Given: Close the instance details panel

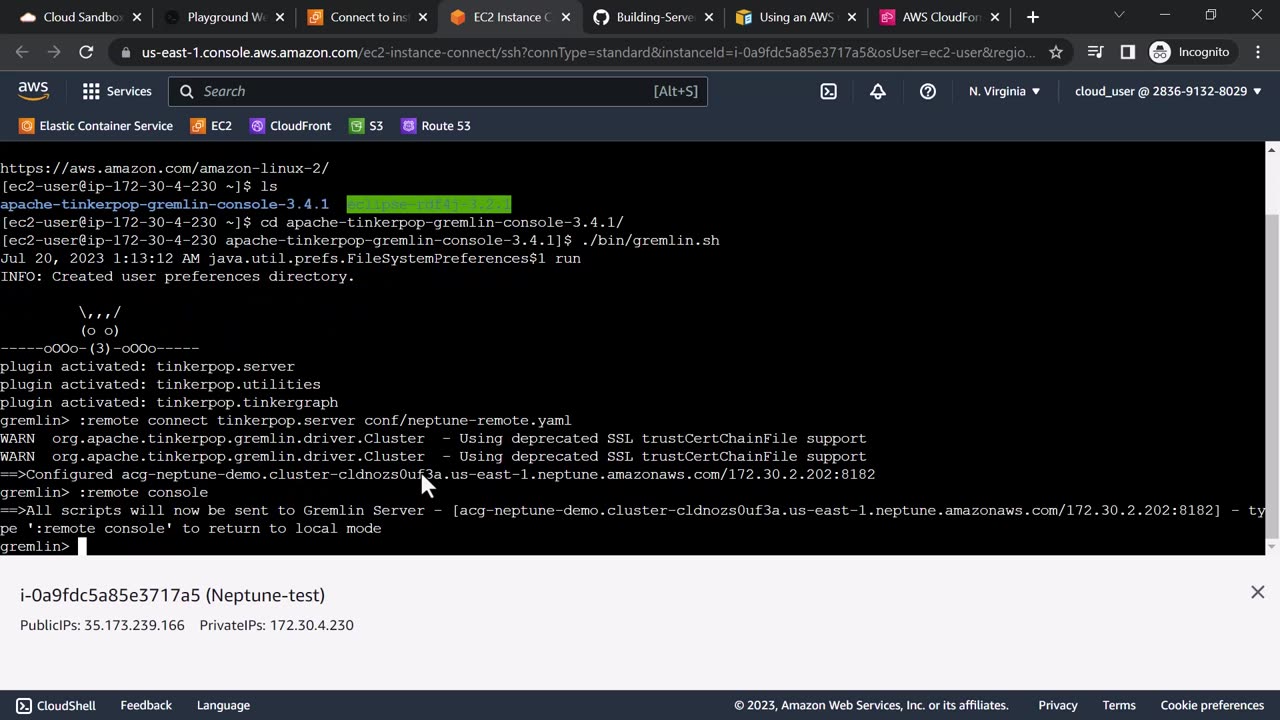Looking at the screenshot, I should click(1258, 592).
